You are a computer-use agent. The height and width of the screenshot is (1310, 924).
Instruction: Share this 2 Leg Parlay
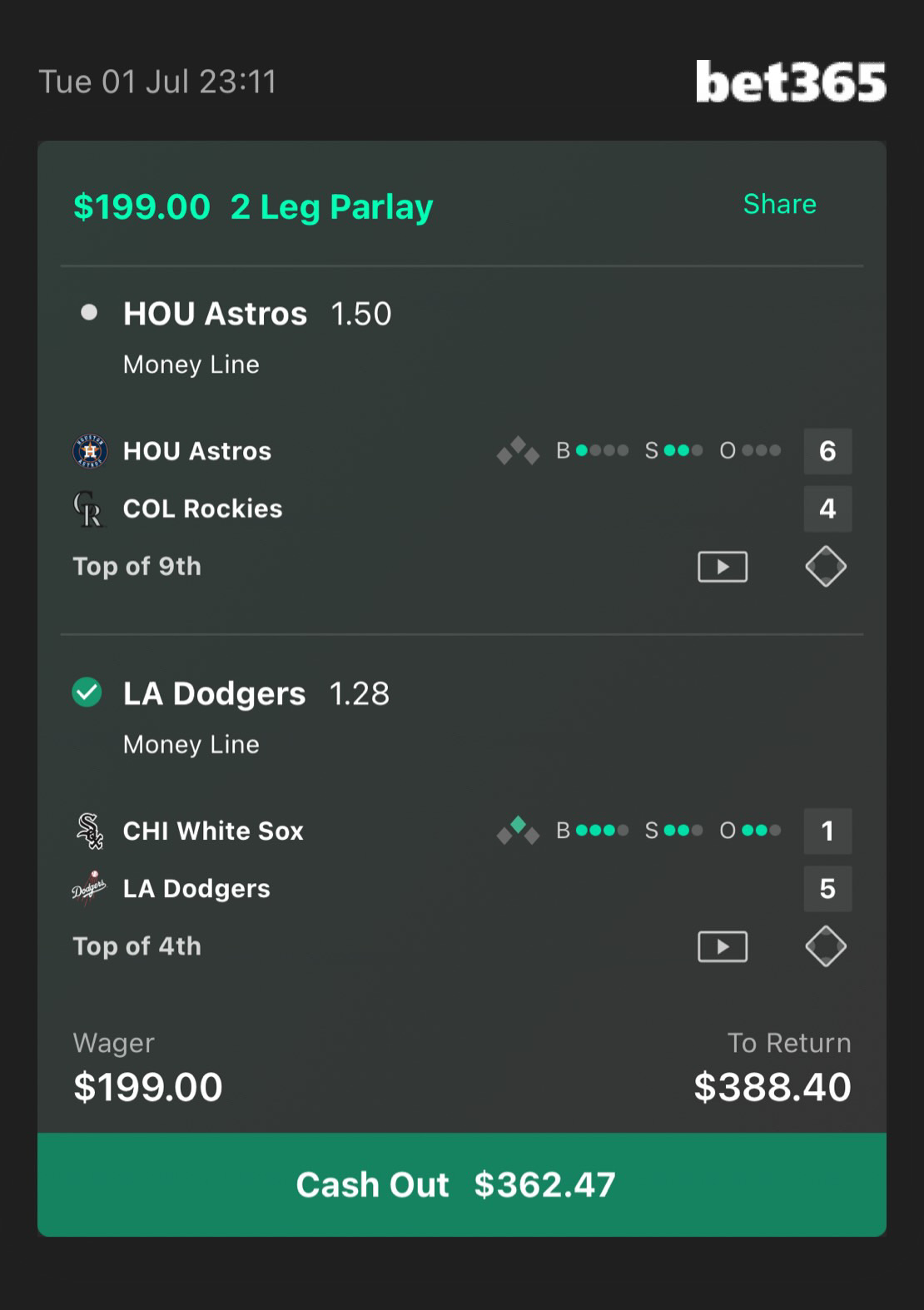pos(779,204)
